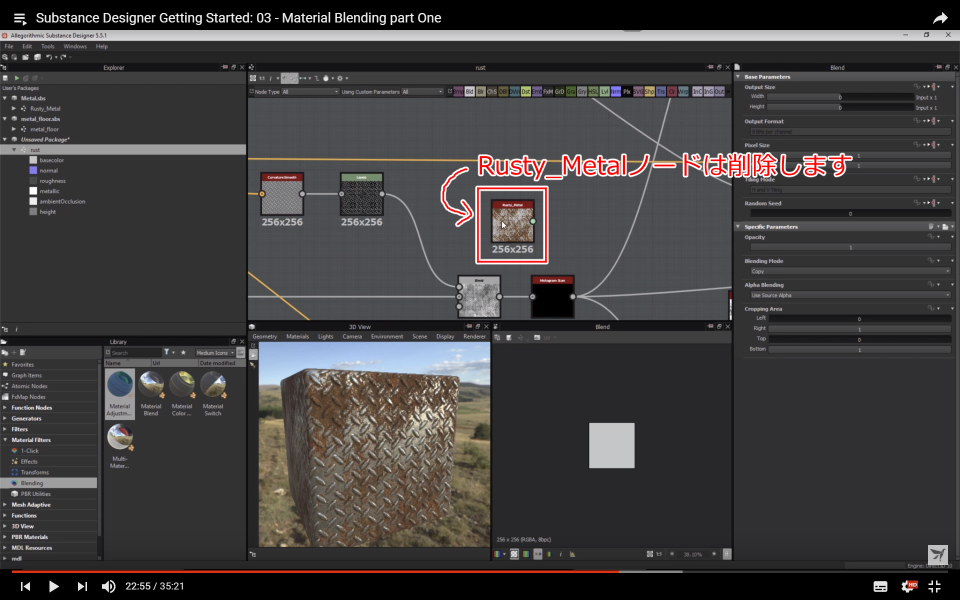960x600 pixels.
Task: Select the normal output
Action: tap(48, 171)
